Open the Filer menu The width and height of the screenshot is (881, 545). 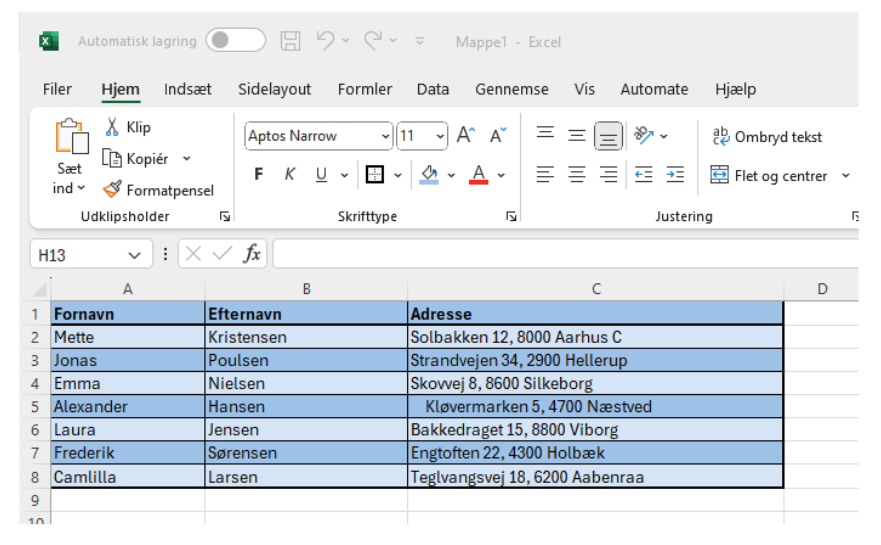point(57,89)
